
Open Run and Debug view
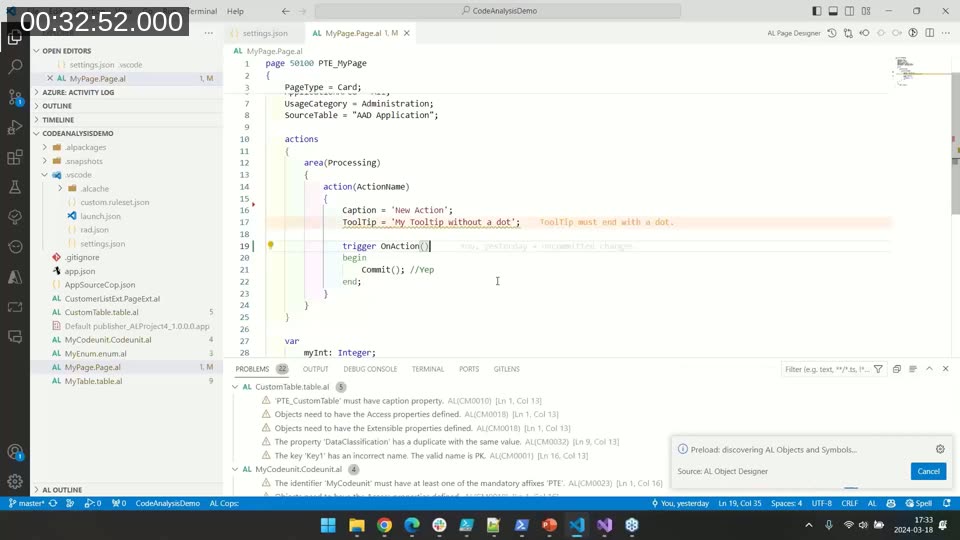(15, 127)
